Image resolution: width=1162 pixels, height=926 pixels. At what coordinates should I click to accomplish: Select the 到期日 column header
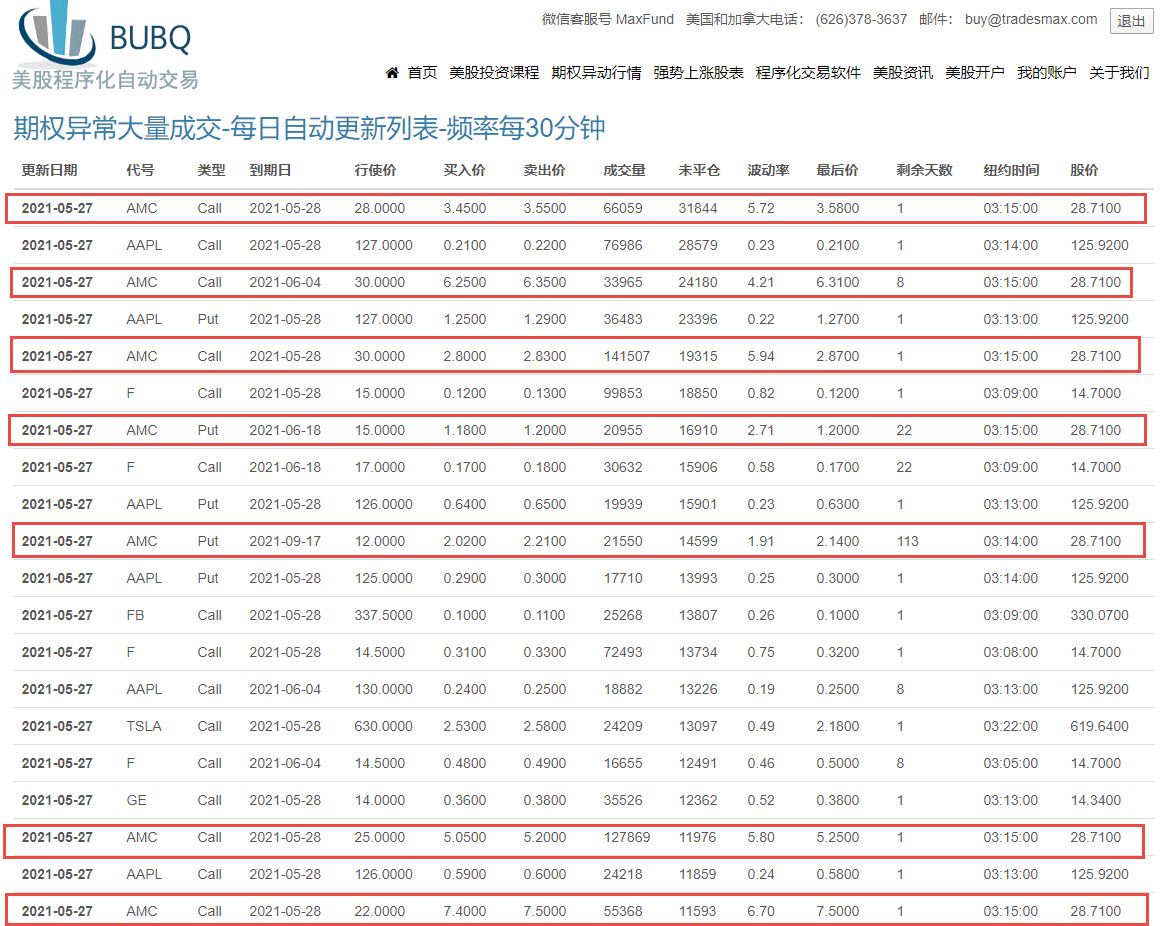[x=270, y=170]
